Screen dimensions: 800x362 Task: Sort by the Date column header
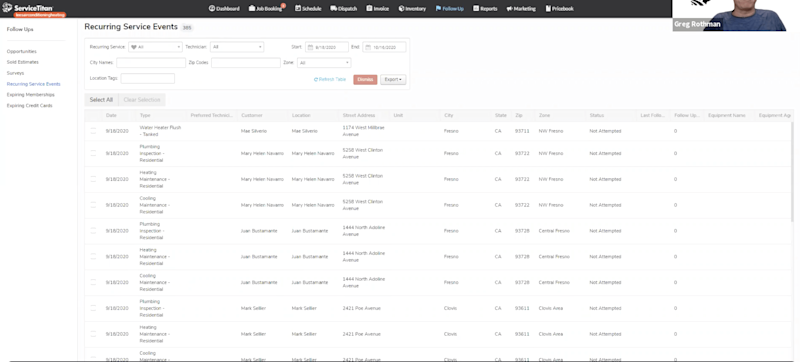(x=111, y=116)
